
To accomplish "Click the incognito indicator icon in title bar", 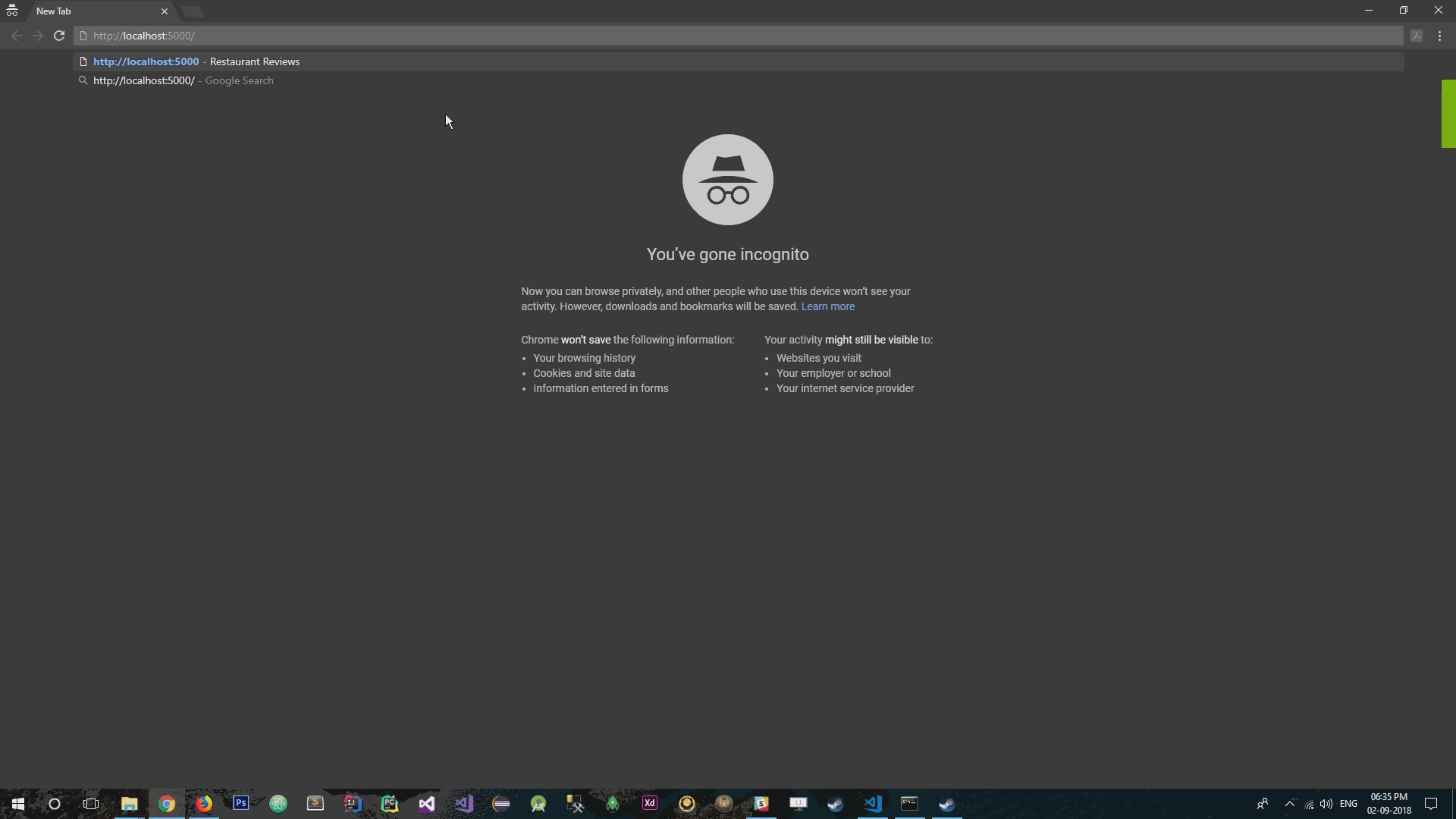I will [x=12, y=11].
